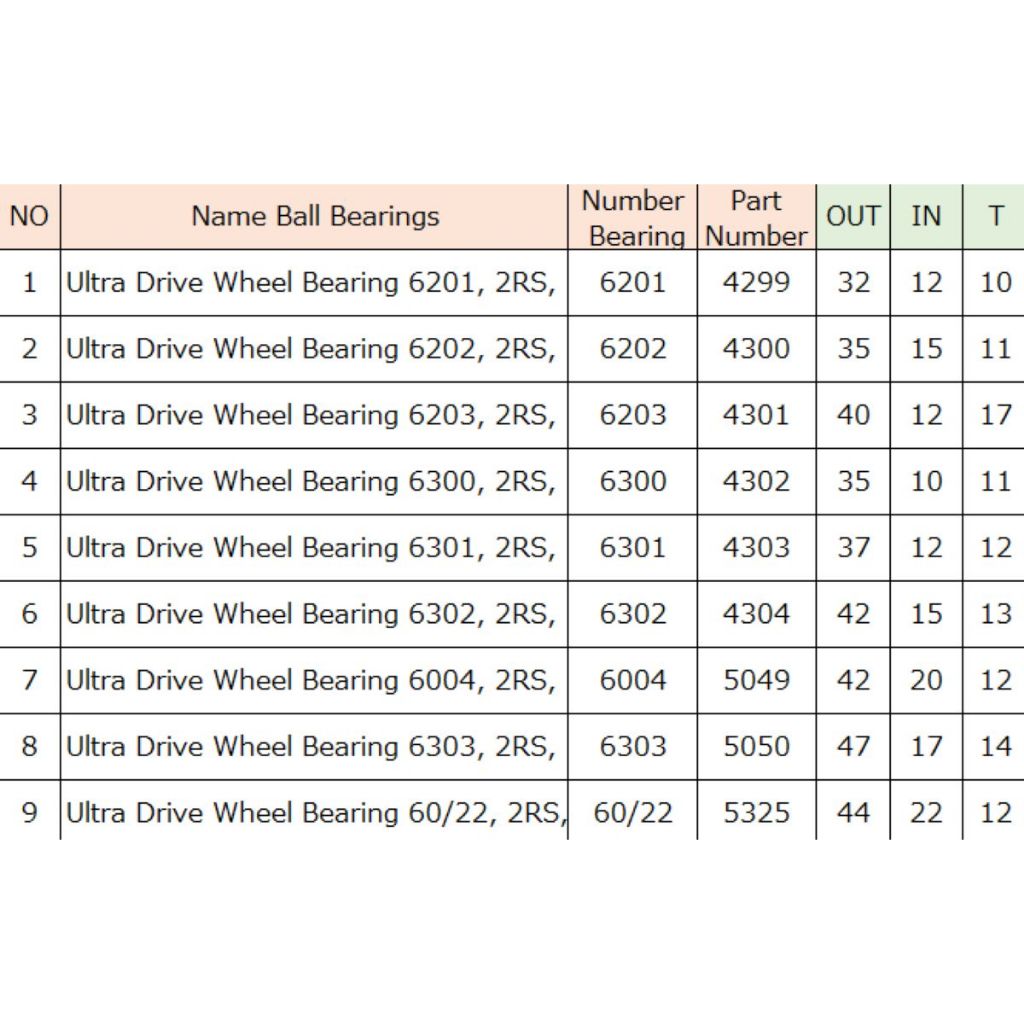Select the OUT value 47 cell
The image size is (1024, 1024).
click(x=853, y=746)
